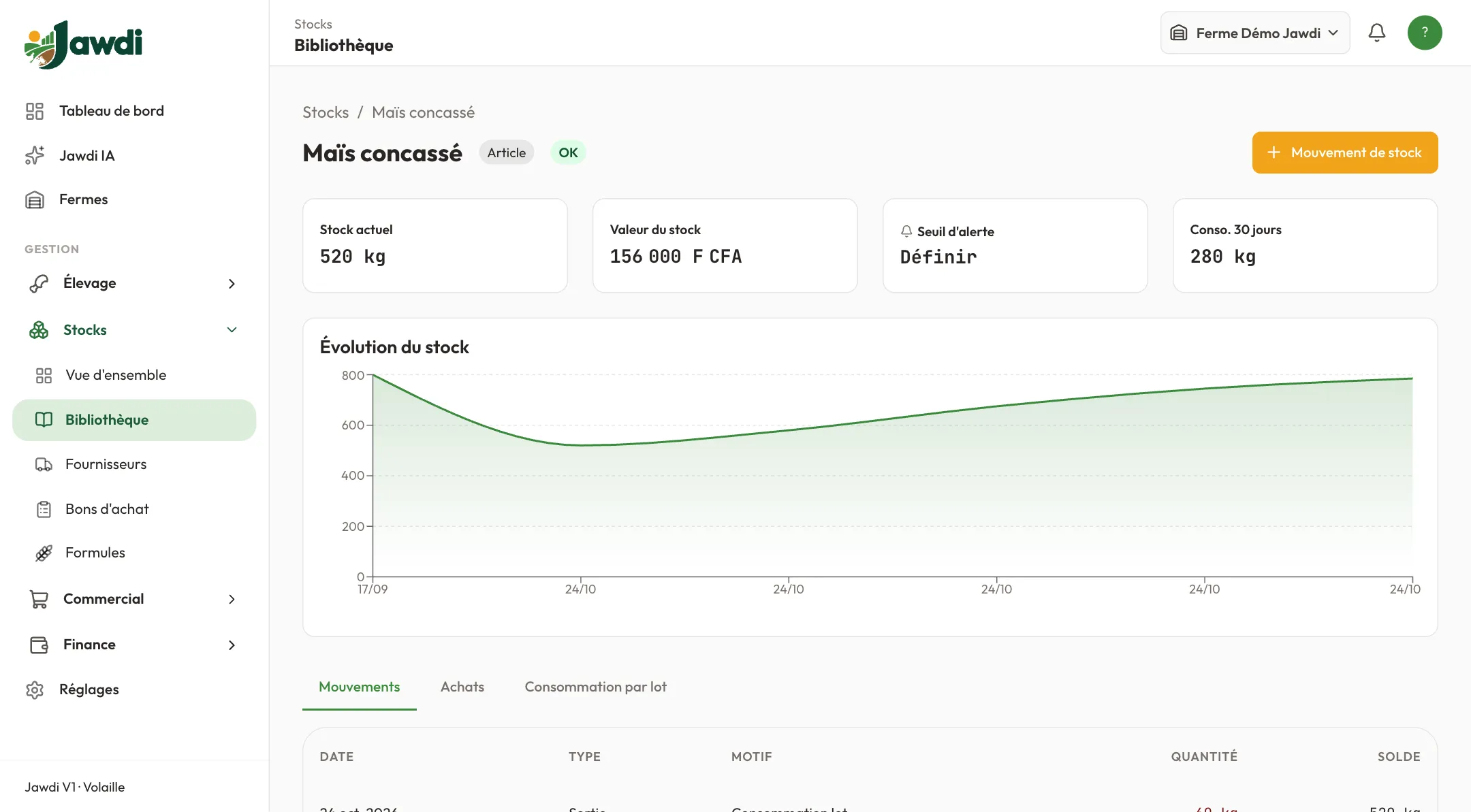Collapse the Stocks menu chevron
The width and height of the screenshot is (1471, 812).
tap(232, 330)
